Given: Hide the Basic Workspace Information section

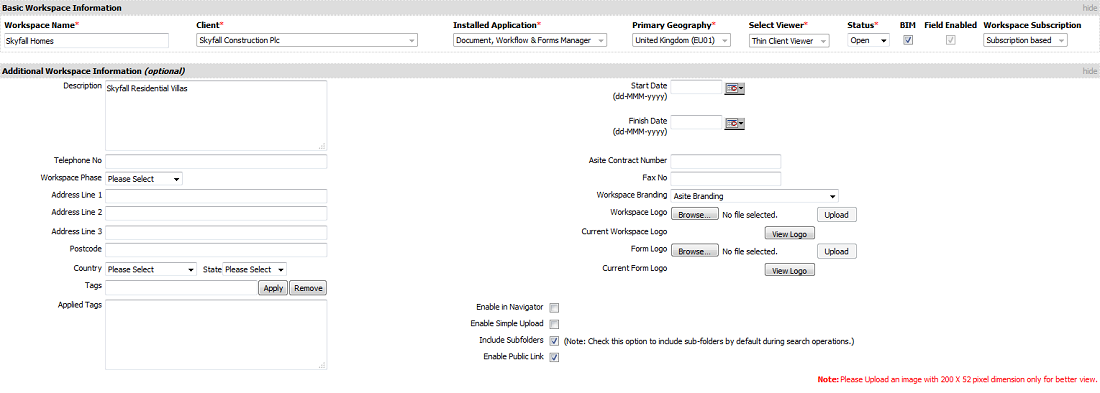Looking at the screenshot, I should point(1089,8).
